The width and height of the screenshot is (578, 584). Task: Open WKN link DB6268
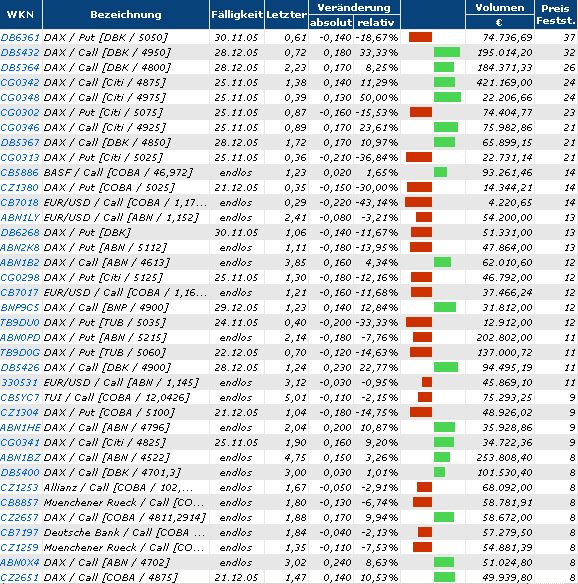tap(20, 232)
